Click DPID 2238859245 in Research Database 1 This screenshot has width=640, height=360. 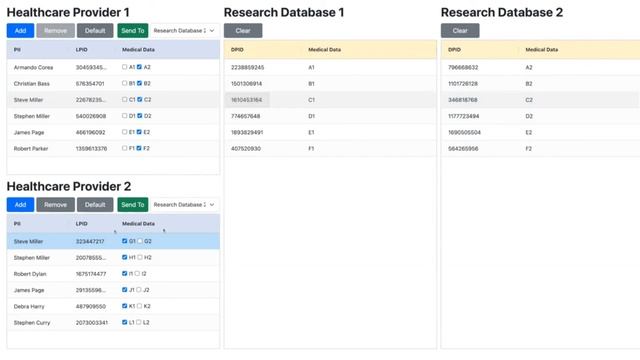coord(247,67)
